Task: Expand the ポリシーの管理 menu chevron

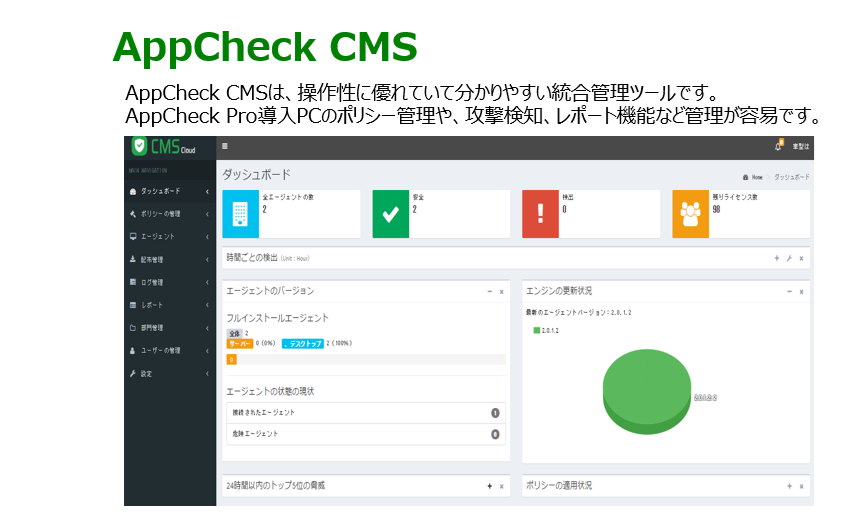Action: 207,214
